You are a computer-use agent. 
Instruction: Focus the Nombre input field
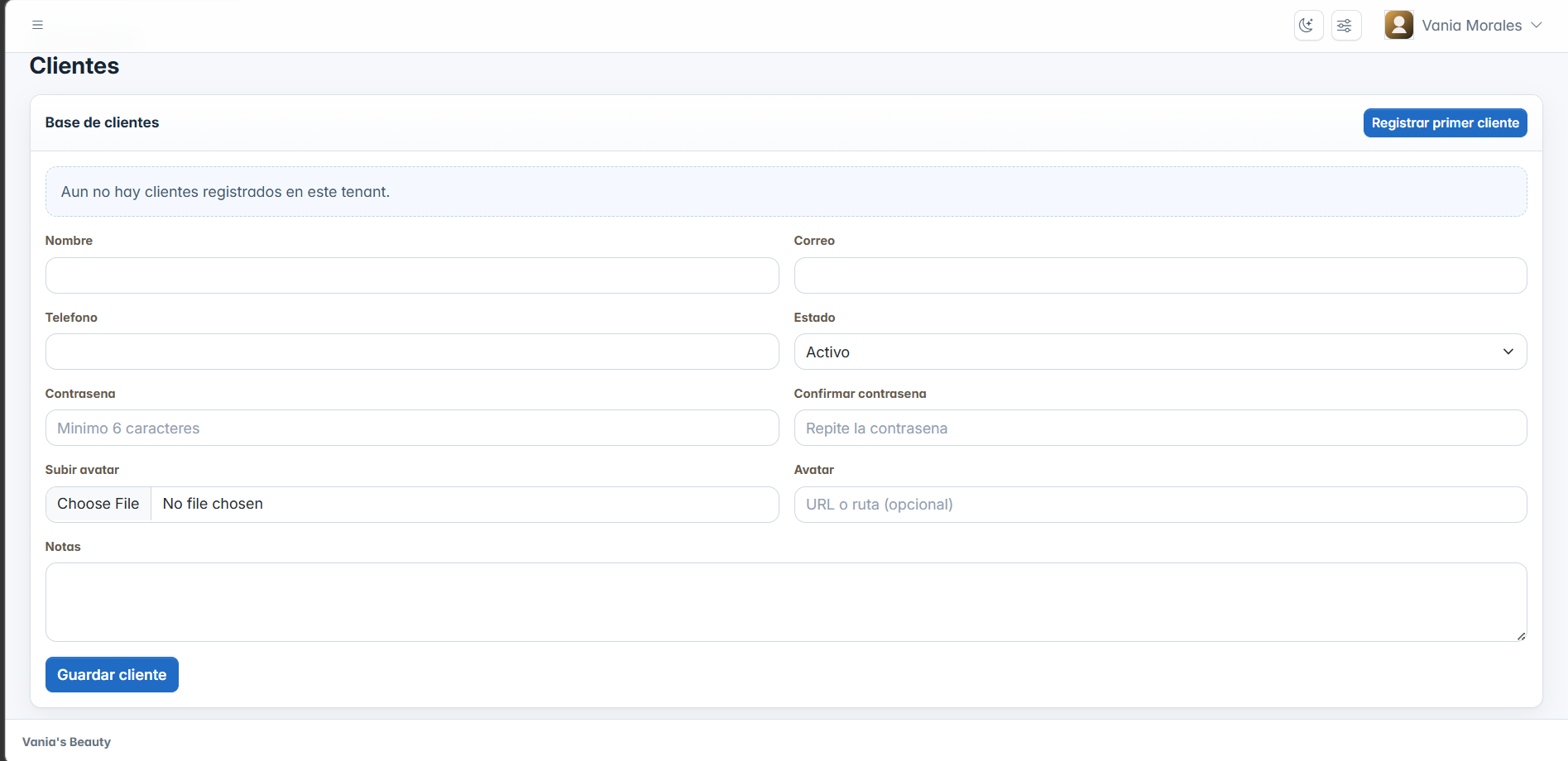(x=412, y=275)
